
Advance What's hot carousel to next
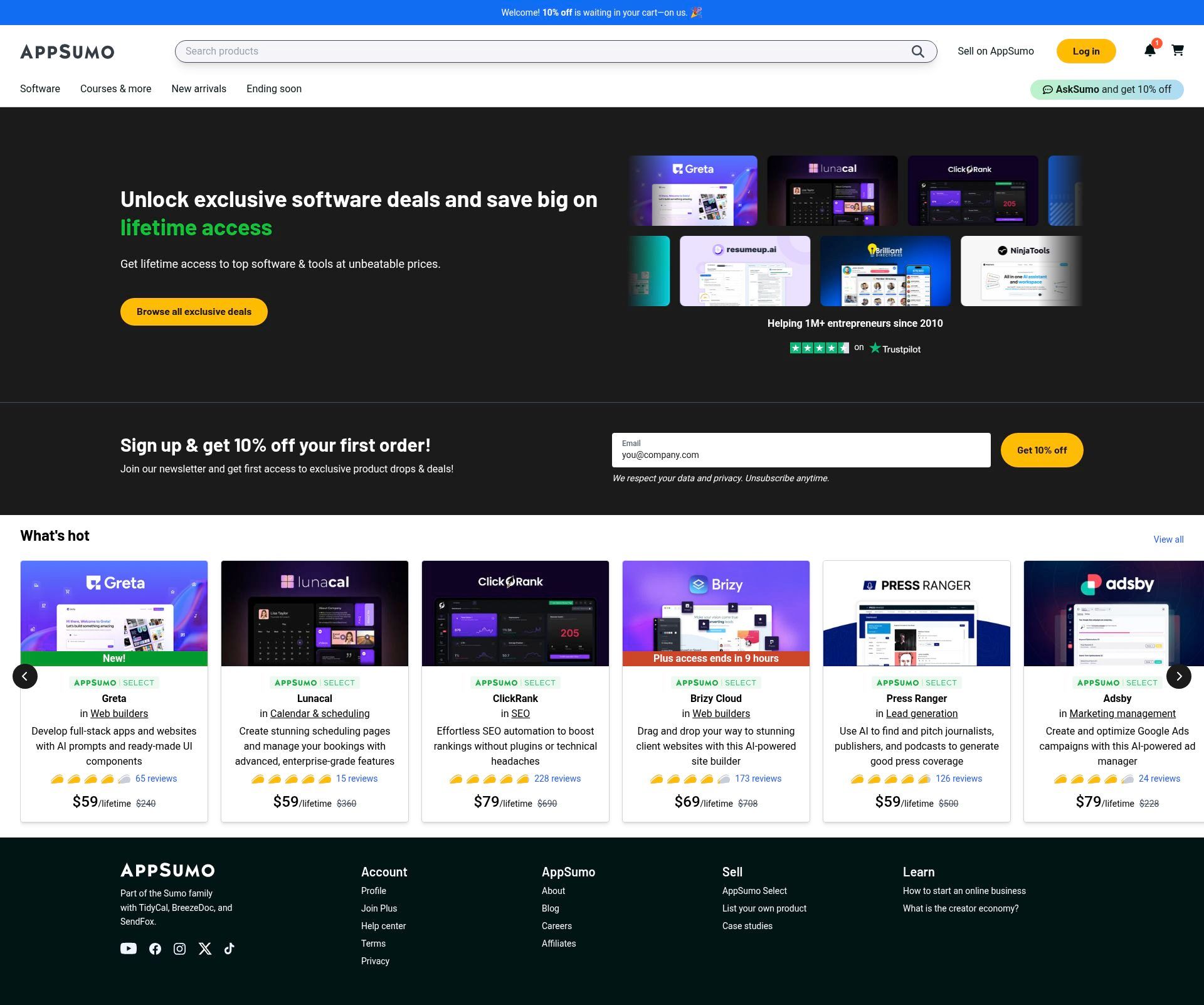(x=1179, y=676)
